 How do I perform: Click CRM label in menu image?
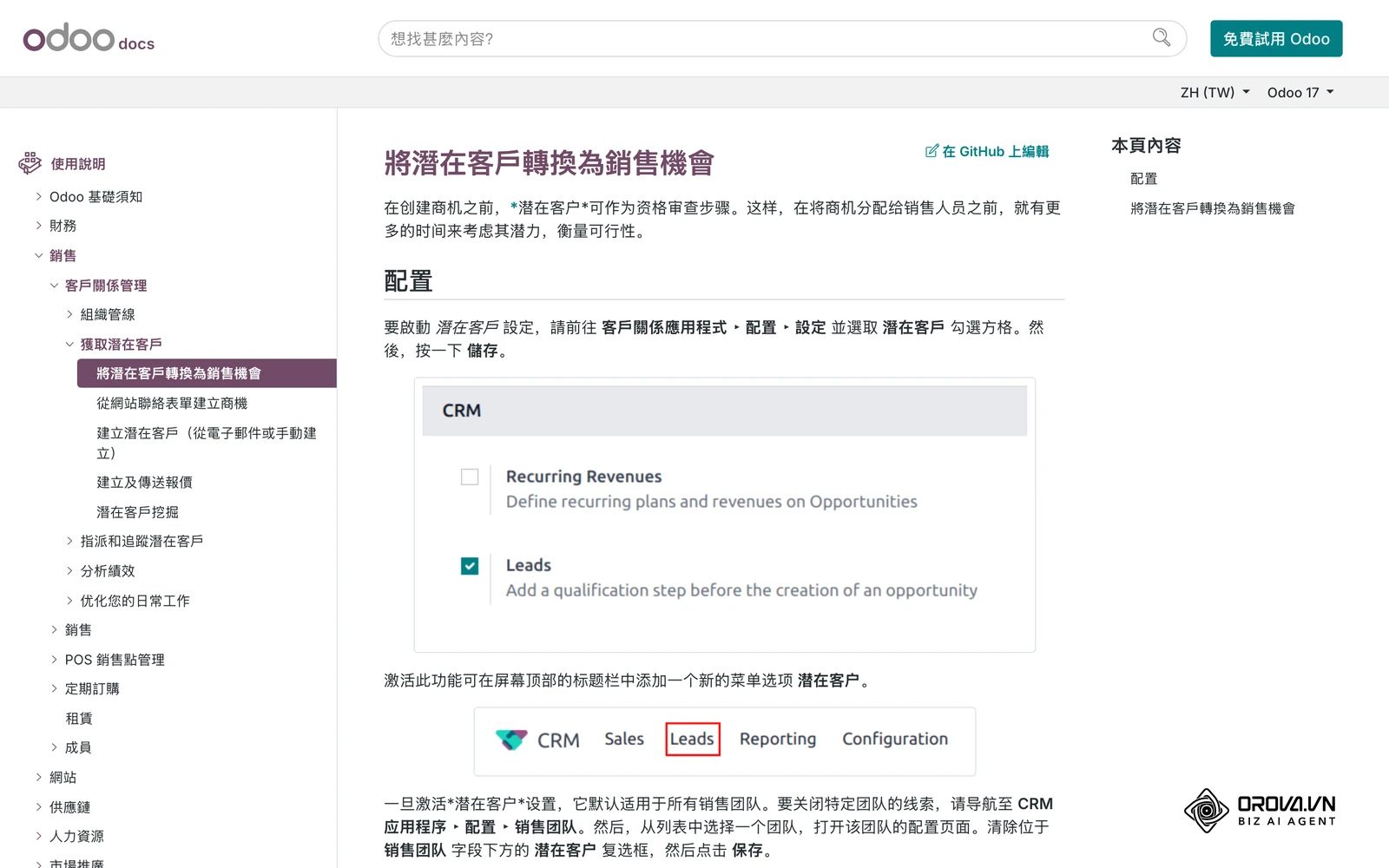[x=558, y=740]
